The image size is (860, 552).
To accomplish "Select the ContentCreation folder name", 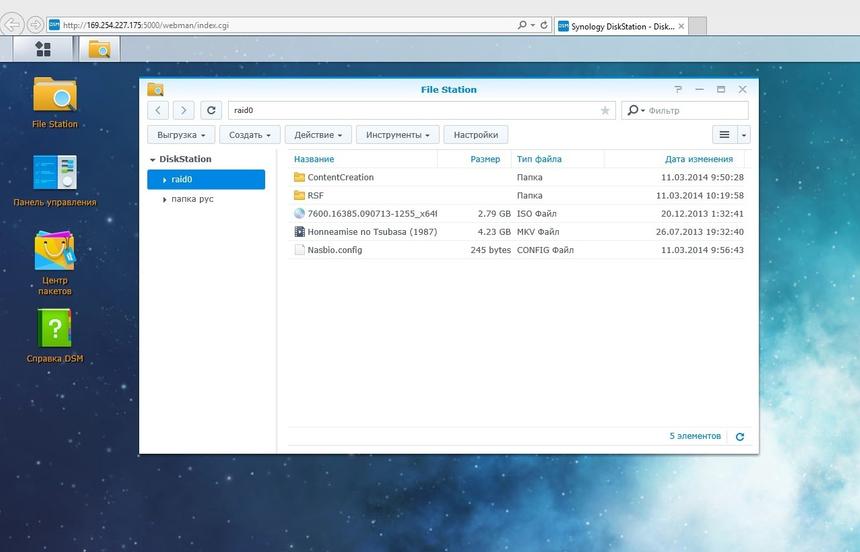I will coord(341,177).
